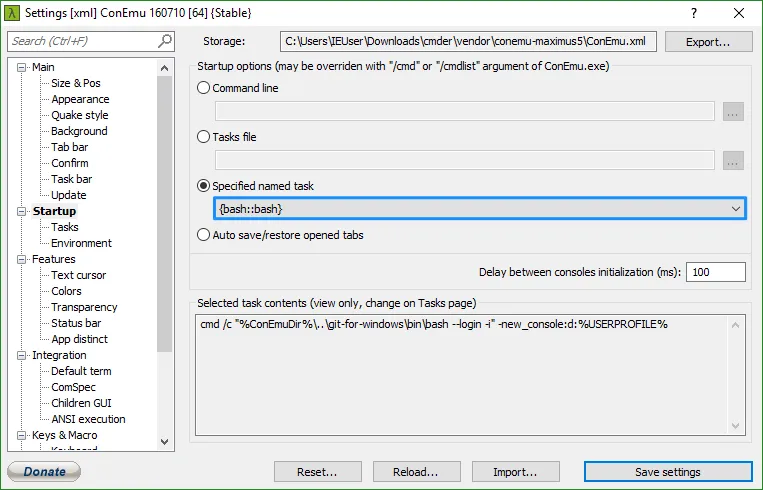This screenshot has width=763, height=490.
Task: Click the Reload... button
Action: [416, 472]
